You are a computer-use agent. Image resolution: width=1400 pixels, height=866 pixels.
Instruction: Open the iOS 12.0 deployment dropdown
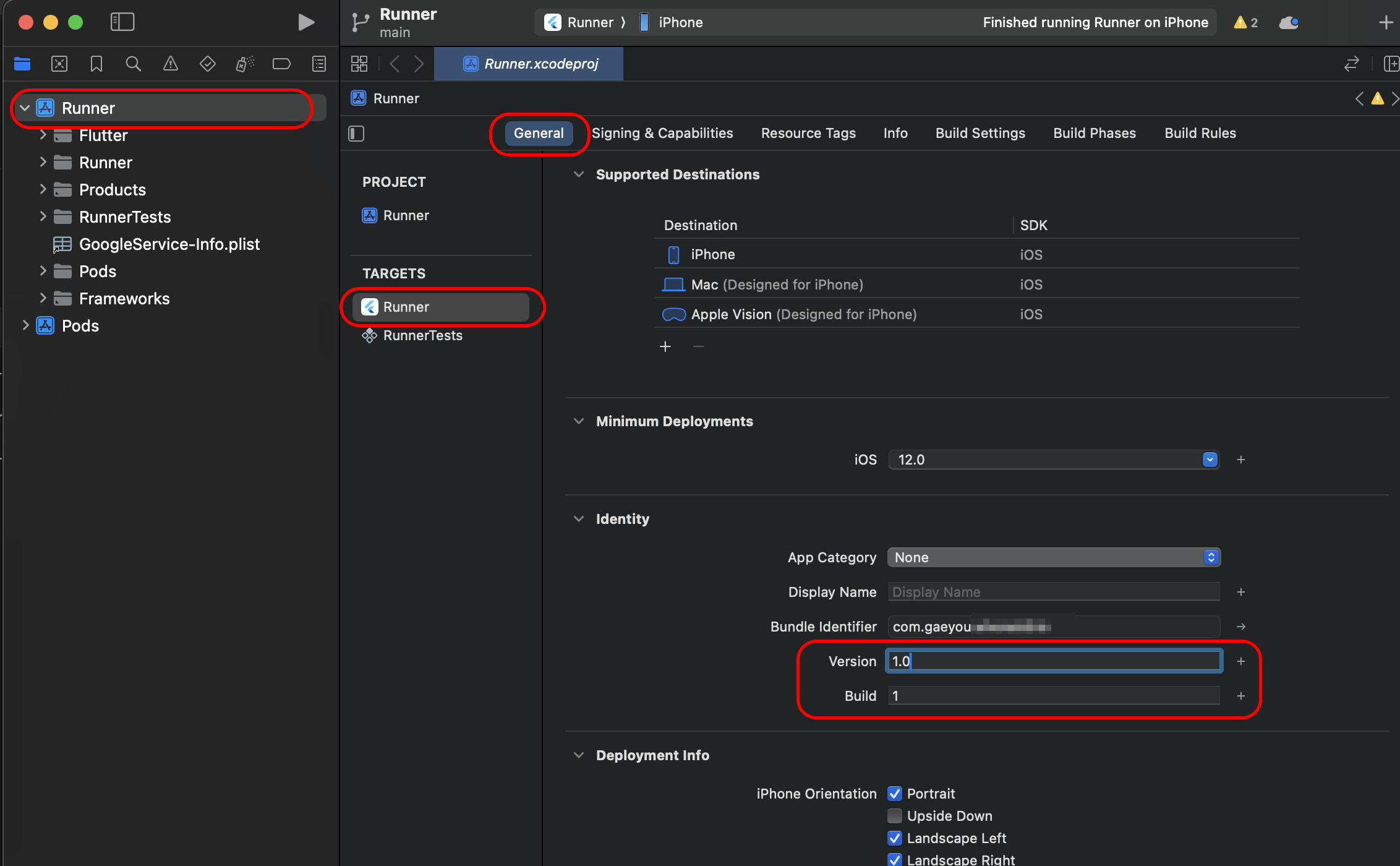click(1210, 460)
